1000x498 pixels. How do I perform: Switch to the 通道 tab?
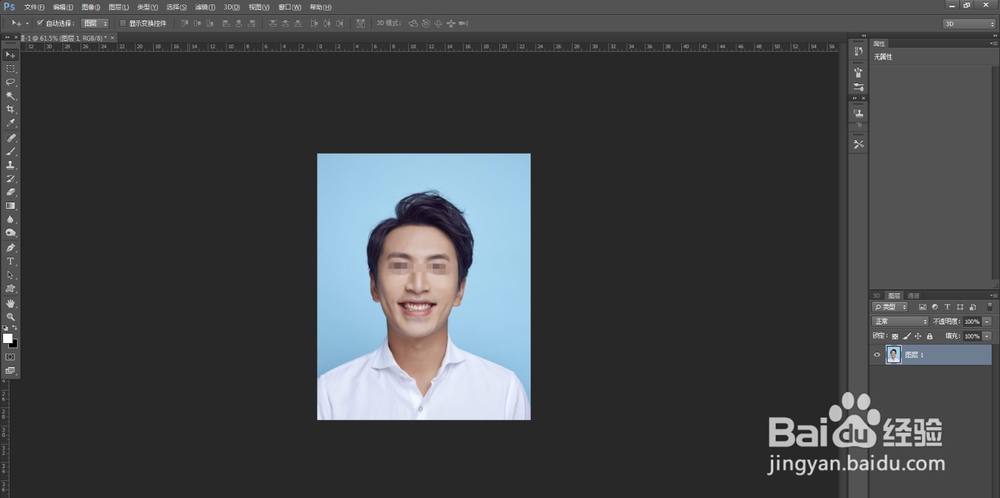(913, 296)
